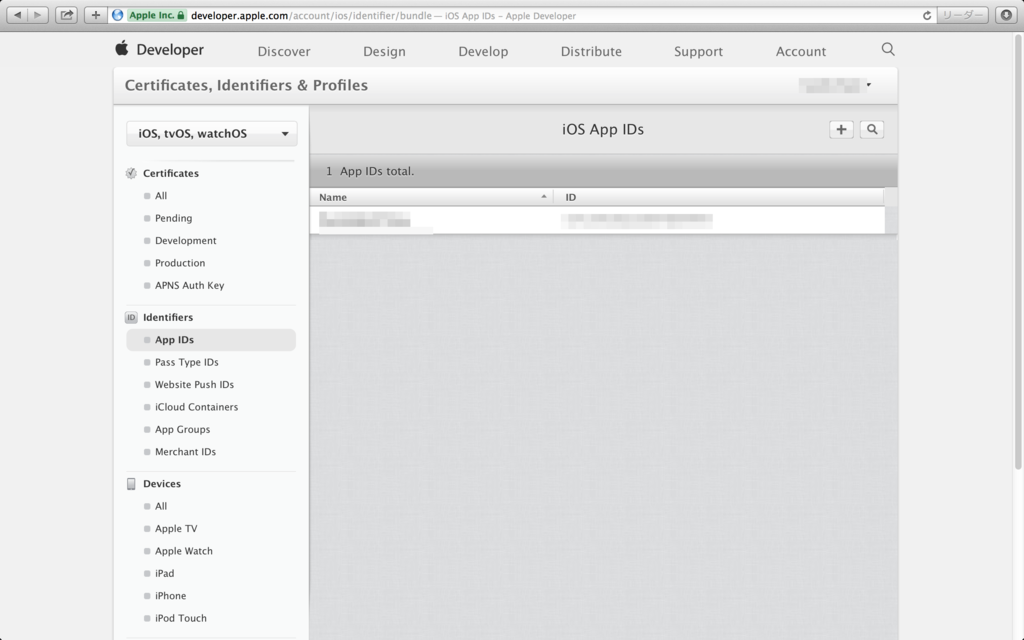The width and height of the screenshot is (1024, 640).
Task: Open the Develop menu
Action: coord(483,52)
